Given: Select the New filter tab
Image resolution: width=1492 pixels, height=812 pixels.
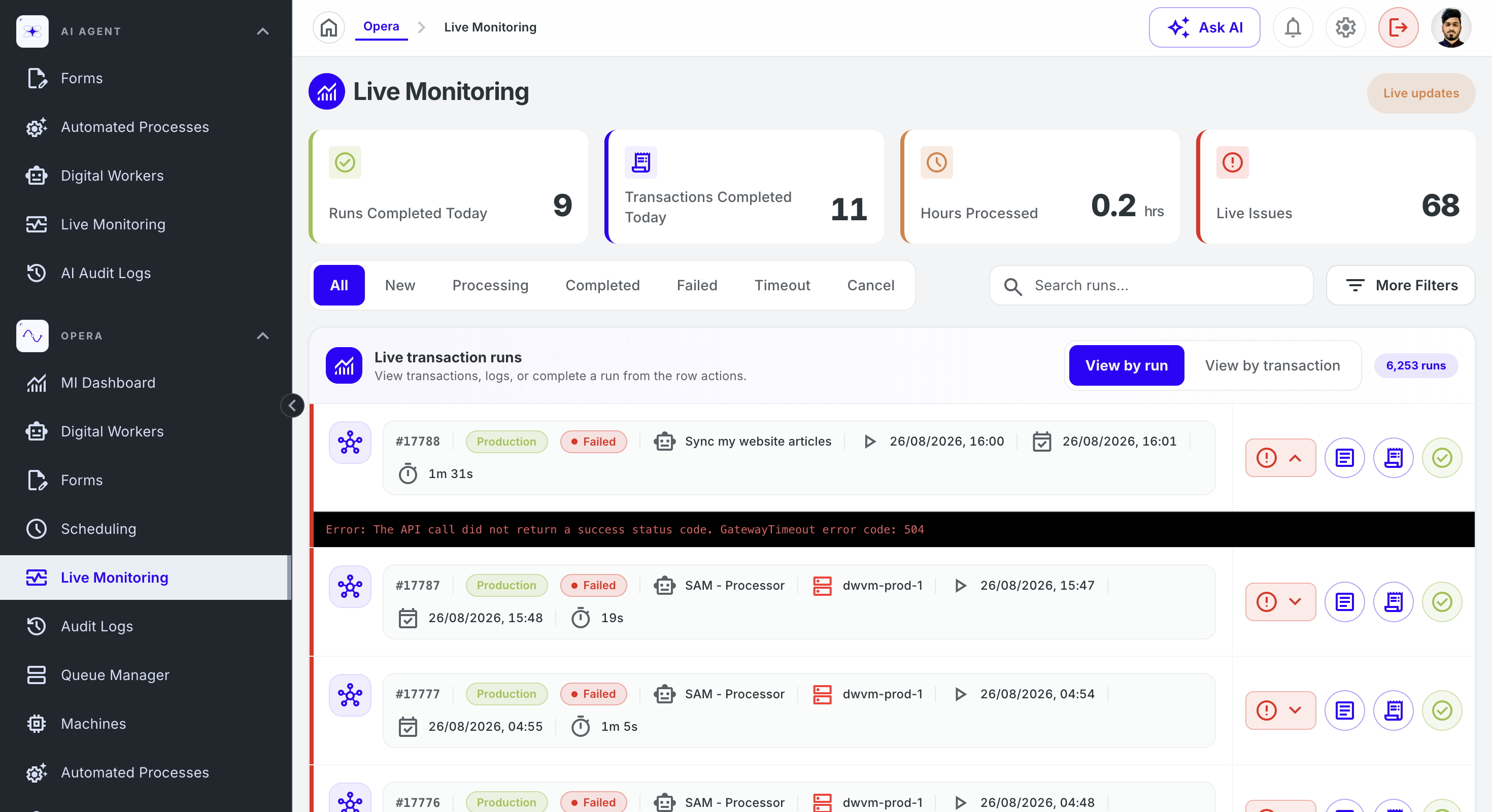Looking at the screenshot, I should pos(400,285).
